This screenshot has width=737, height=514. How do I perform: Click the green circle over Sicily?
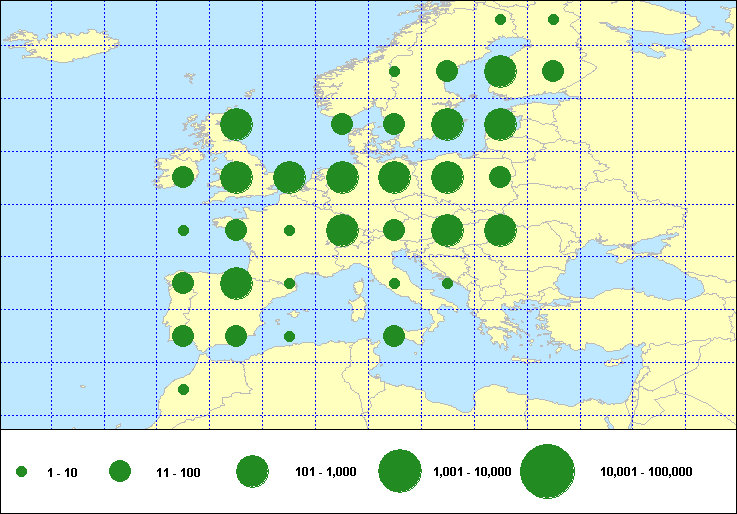[x=394, y=335]
